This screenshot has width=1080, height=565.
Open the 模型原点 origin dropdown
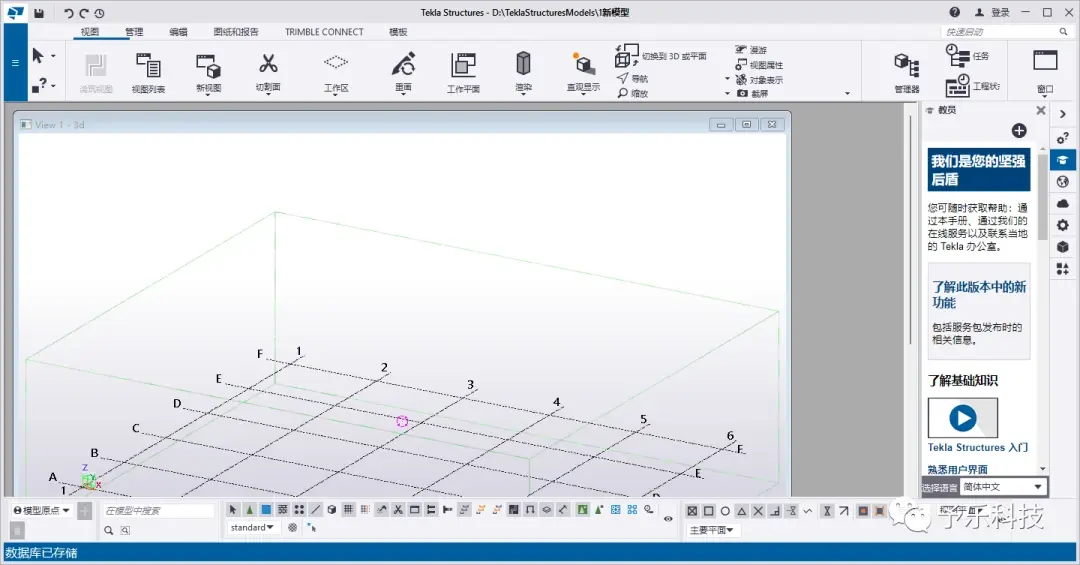pos(41,511)
